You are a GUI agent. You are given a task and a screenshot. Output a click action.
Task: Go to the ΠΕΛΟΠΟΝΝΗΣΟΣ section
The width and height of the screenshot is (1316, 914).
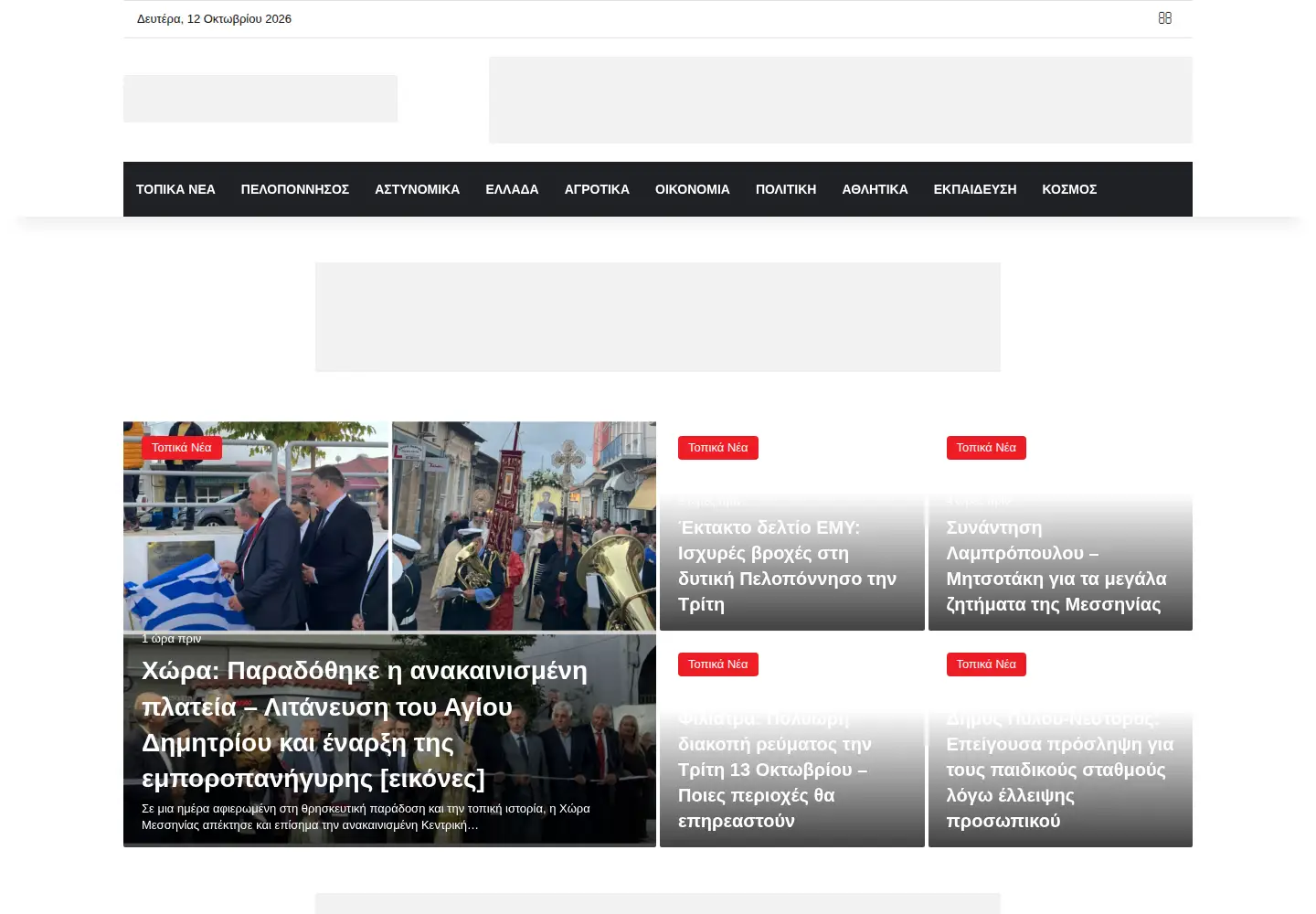click(295, 189)
